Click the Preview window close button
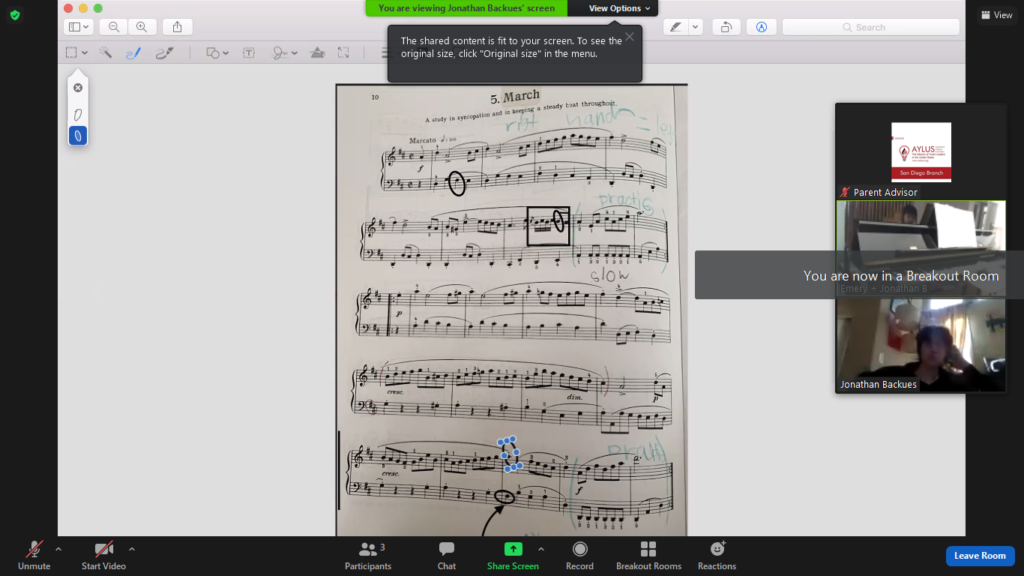1024x576 pixels. point(69,8)
